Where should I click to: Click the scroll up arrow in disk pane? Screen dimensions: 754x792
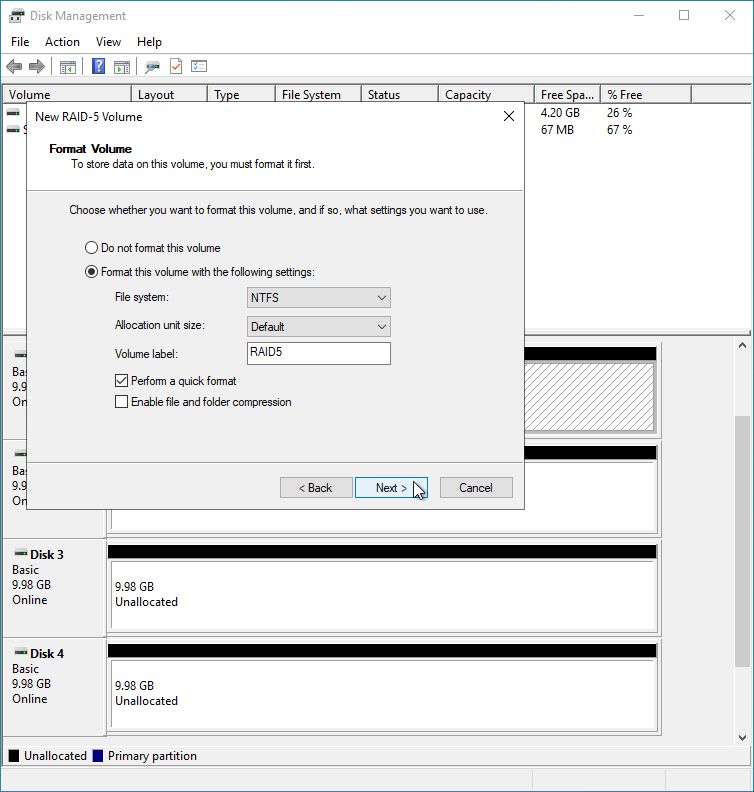tap(742, 345)
